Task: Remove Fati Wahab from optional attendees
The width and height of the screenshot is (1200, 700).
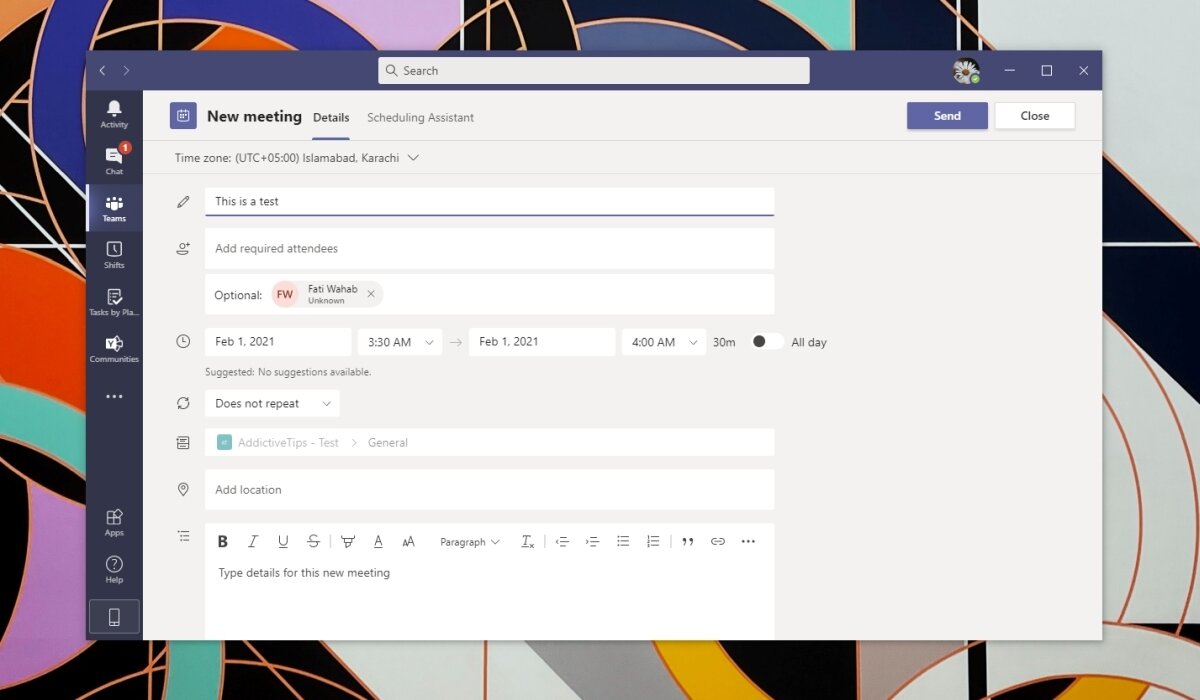Action: [371, 294]
